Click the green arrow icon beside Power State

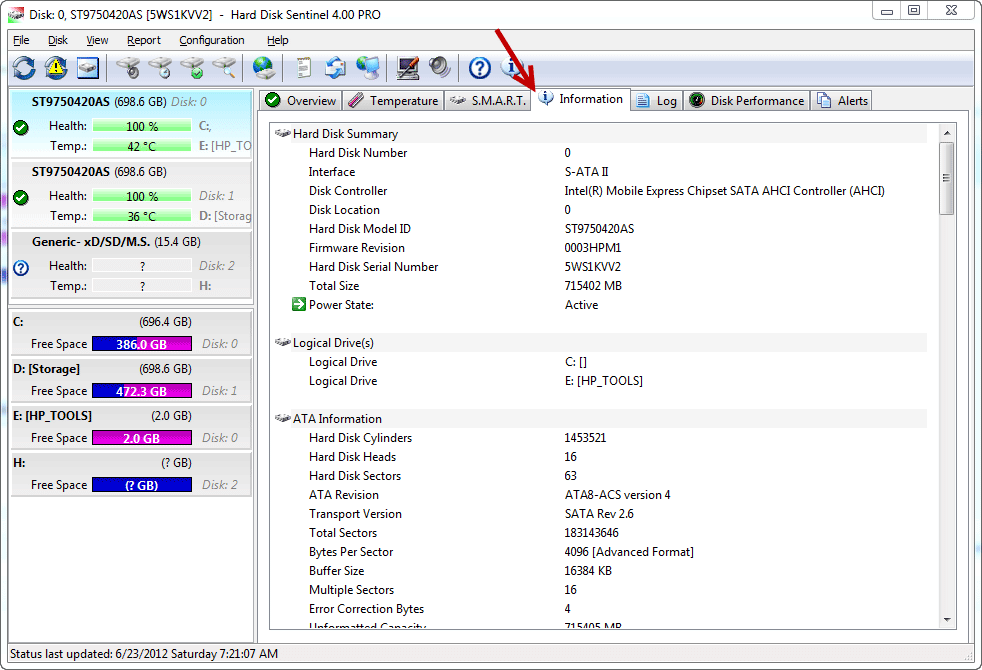tap(298, 305)
